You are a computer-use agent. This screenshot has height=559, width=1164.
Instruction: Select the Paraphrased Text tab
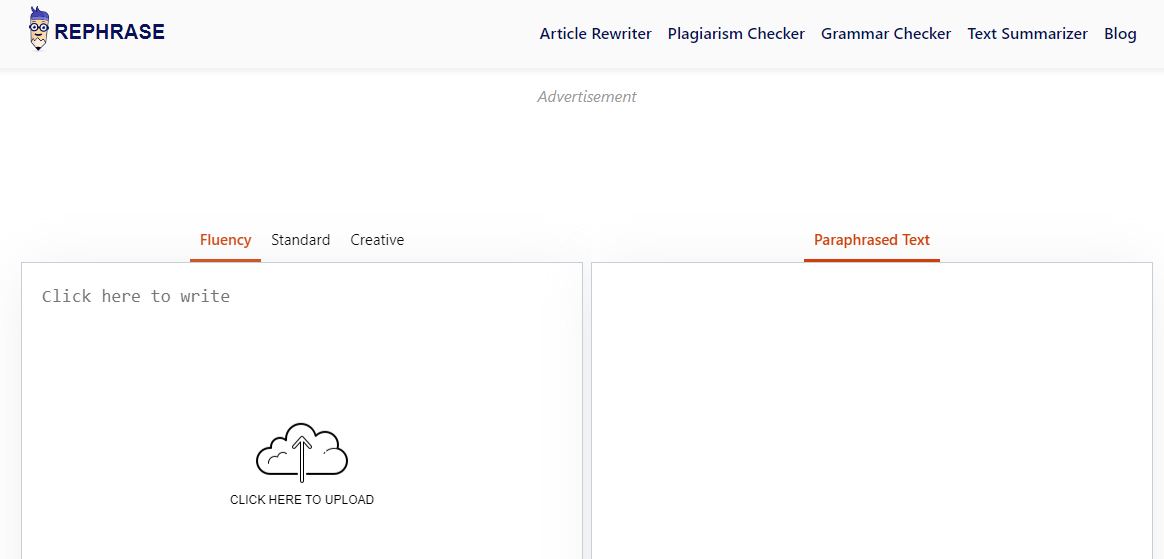coord(871,240)
